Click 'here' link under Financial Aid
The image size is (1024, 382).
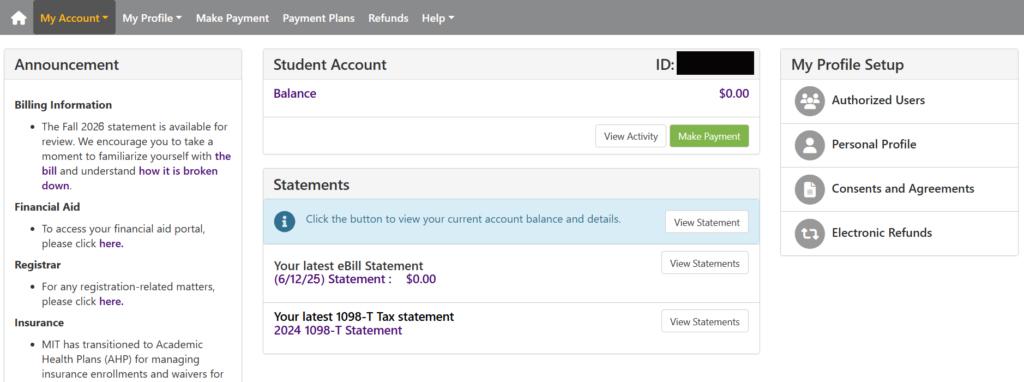tap(110, 244)
